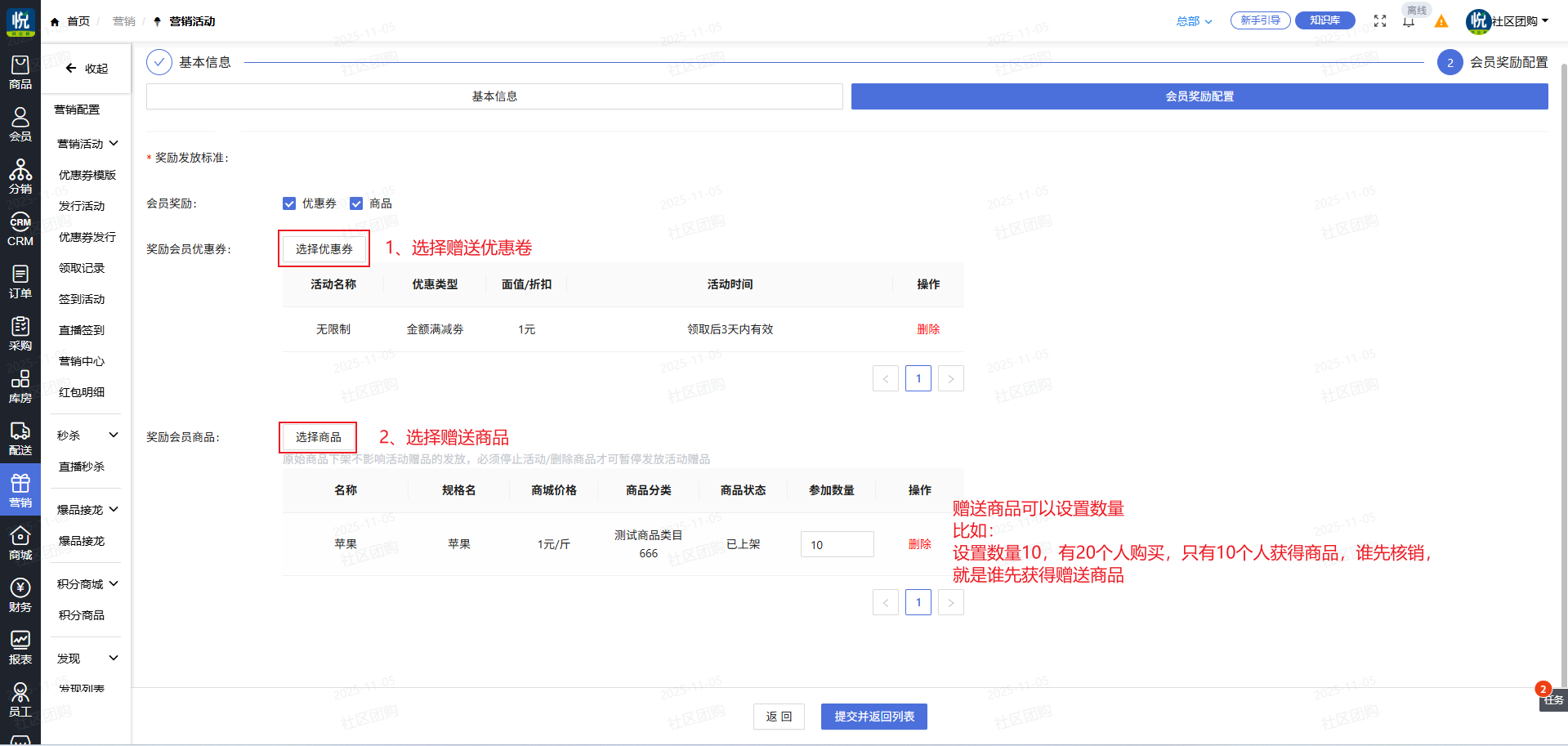Viewport: 1568px width, 746px height.
Task: Click the 参加数量 input field
Action: pos(837,545)
